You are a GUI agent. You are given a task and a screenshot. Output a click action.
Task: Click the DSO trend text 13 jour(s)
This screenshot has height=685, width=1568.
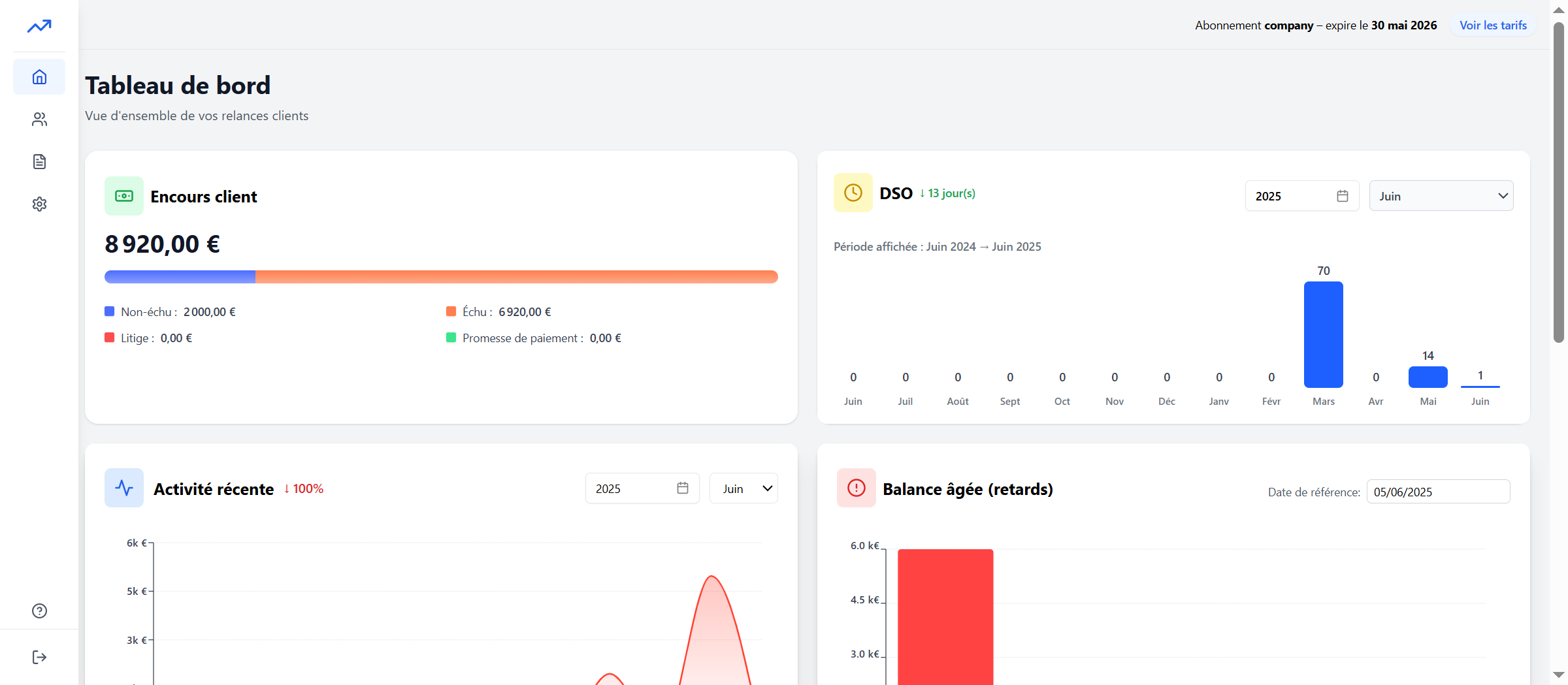[x=947, y=193]
